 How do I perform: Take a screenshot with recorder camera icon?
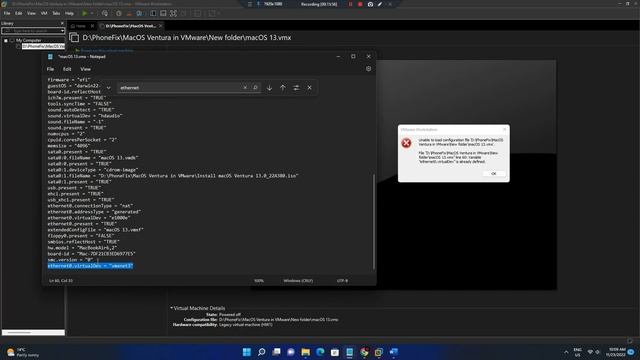click(x=370, y=4)
